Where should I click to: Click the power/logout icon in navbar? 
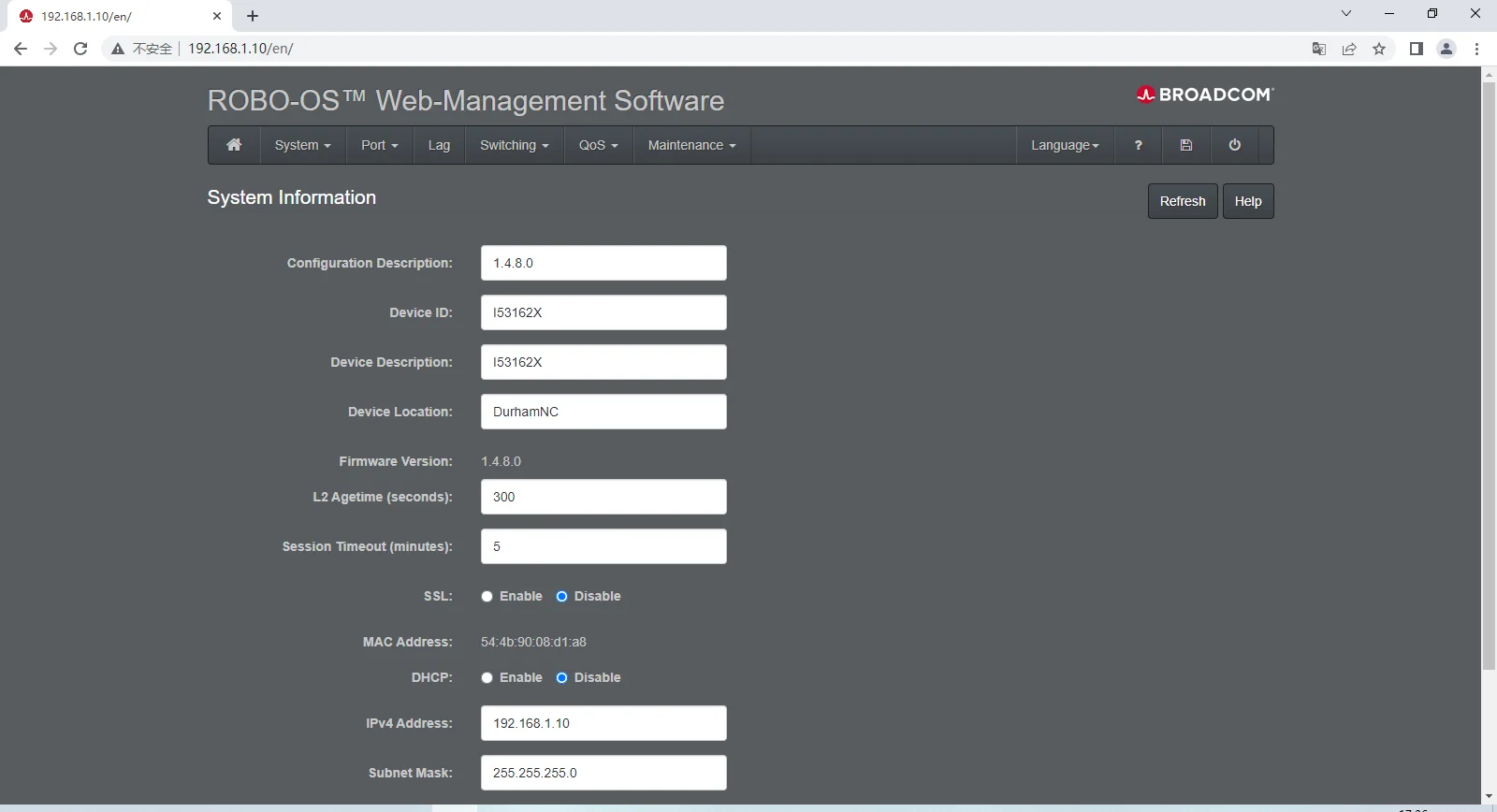tap(1235, 145)
